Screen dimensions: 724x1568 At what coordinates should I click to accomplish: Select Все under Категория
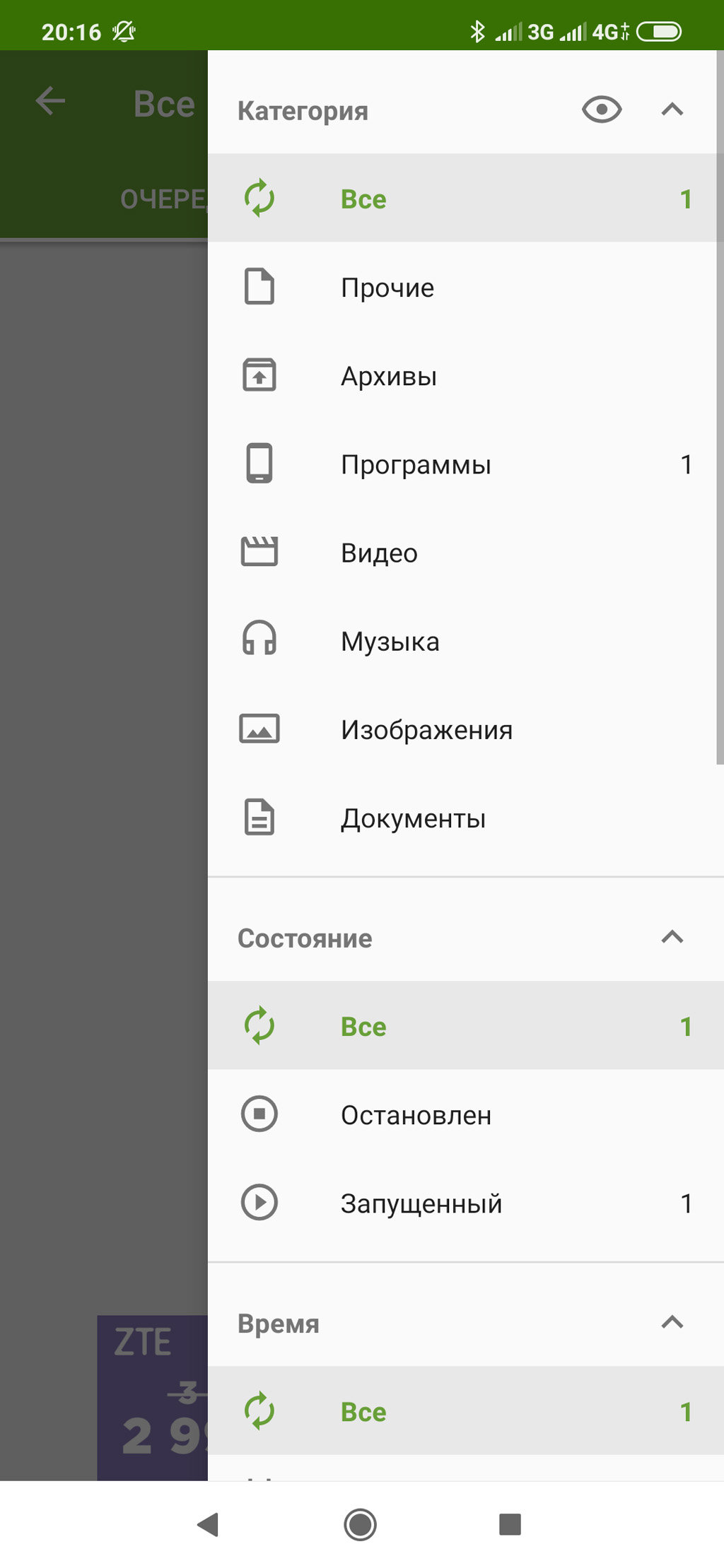point(466,199)
